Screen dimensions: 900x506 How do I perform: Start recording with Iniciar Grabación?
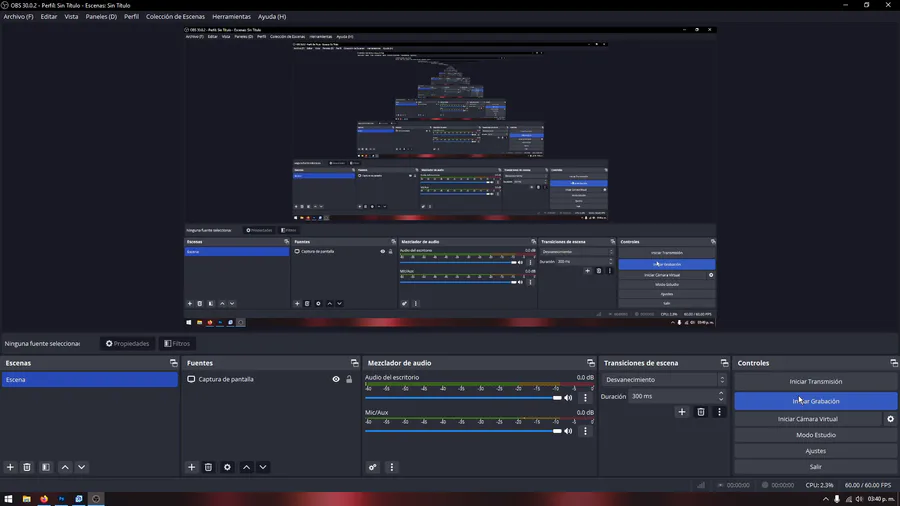click(x=816, y=401)
